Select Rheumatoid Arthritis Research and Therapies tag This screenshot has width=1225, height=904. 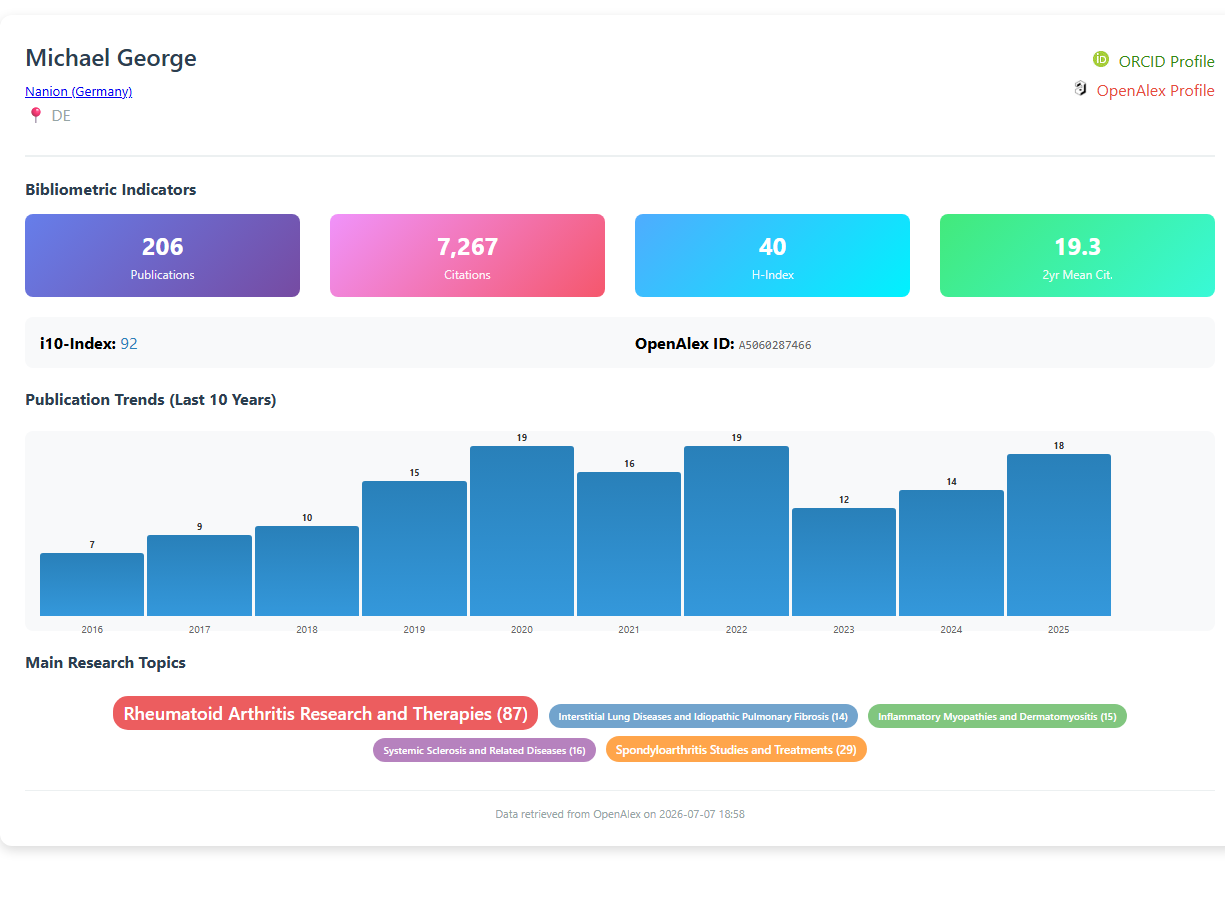[325, 714]
